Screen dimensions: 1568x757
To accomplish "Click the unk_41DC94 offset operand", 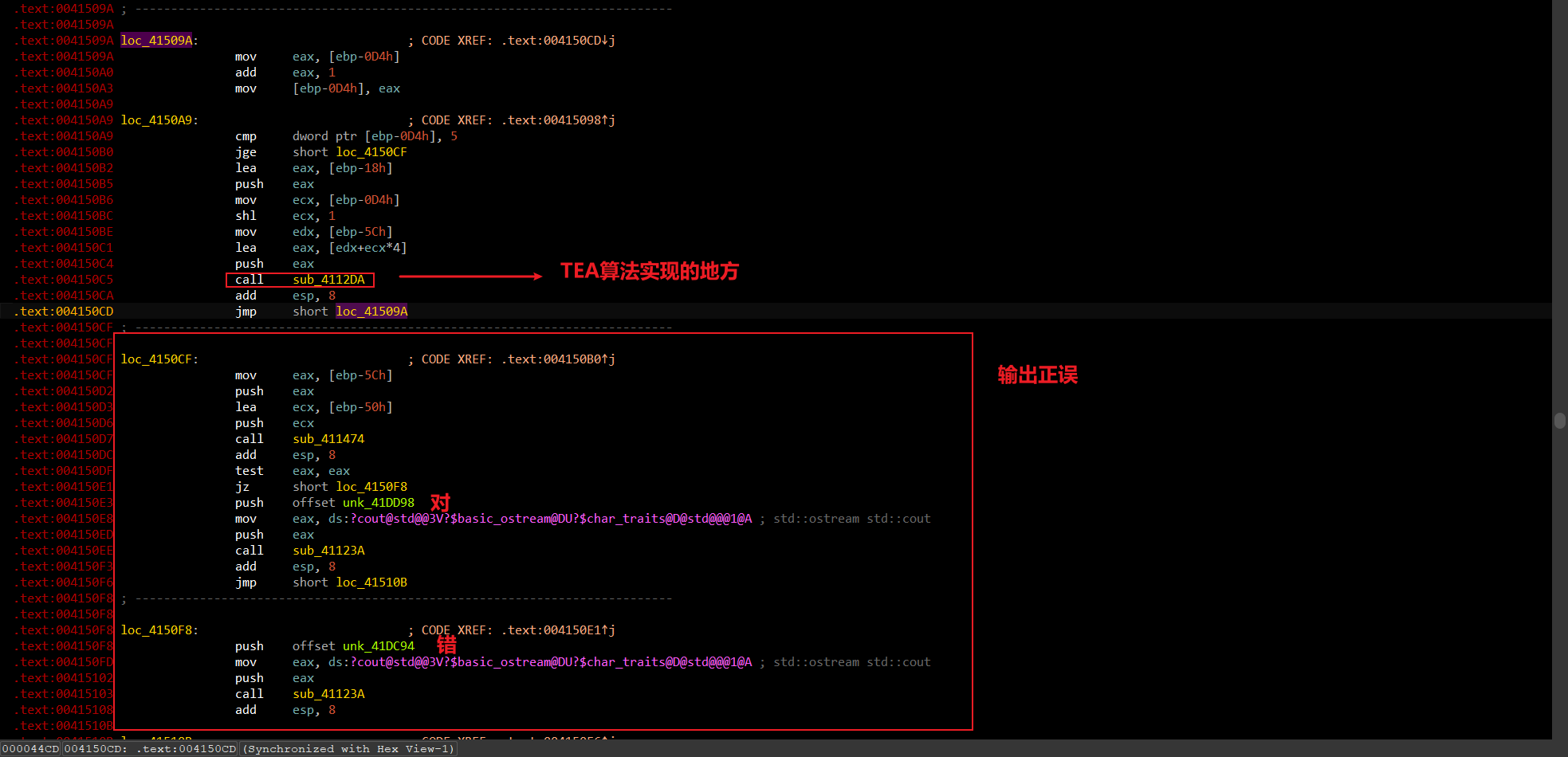I will pos(379,646).
